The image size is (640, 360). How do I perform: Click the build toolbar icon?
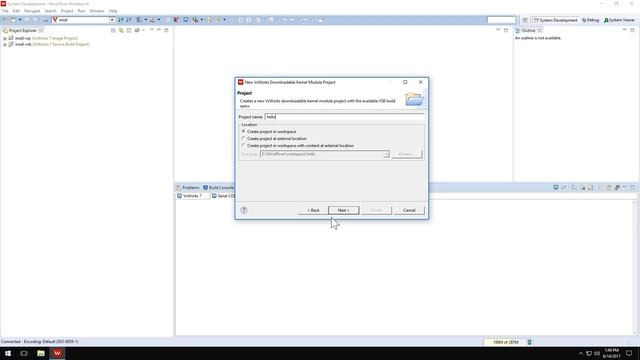[x=139, y=20]
